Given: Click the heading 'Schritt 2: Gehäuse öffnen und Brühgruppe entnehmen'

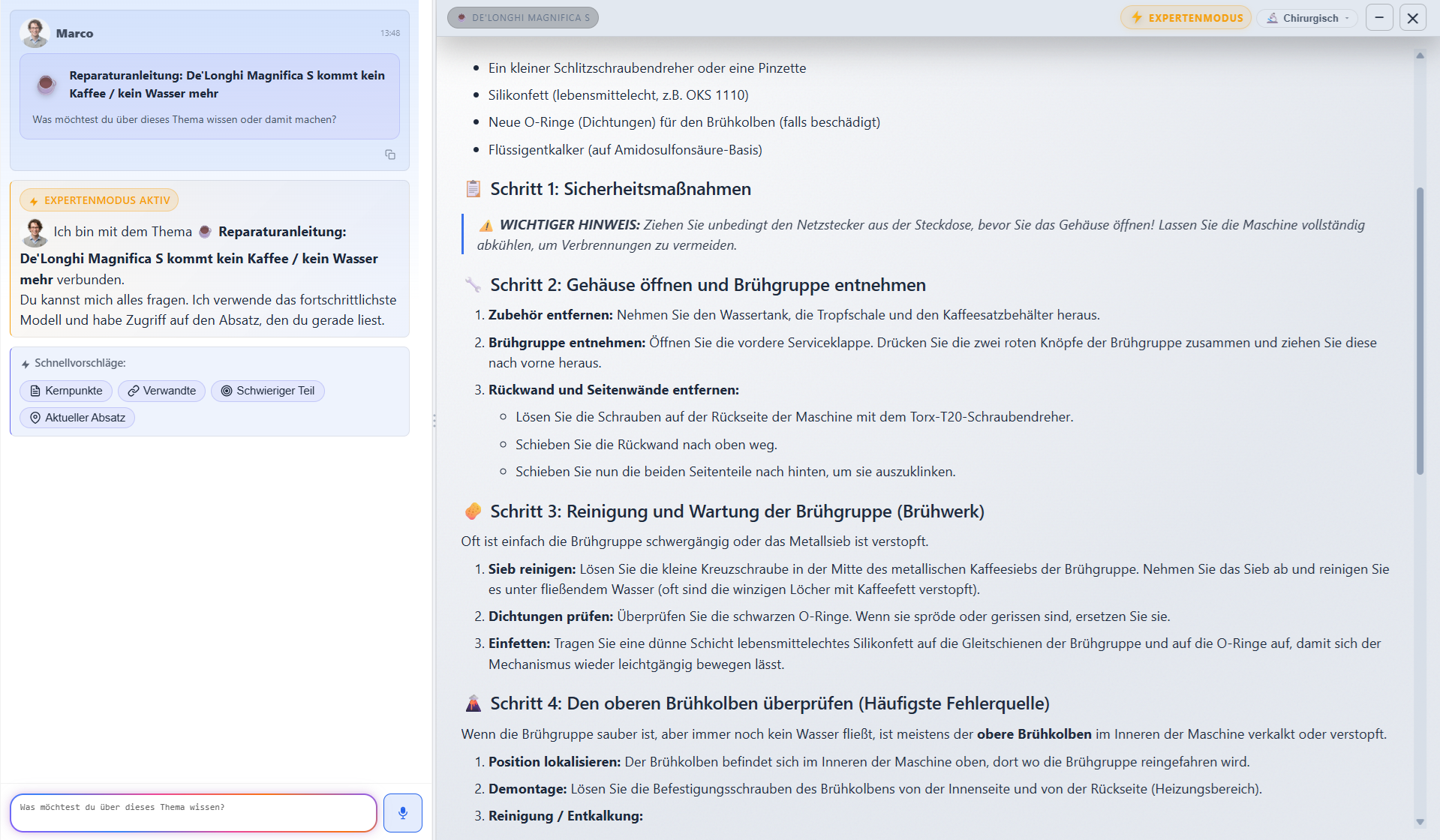Looking at the screenshot, I should pyautogui.click(x=708, y=285).
